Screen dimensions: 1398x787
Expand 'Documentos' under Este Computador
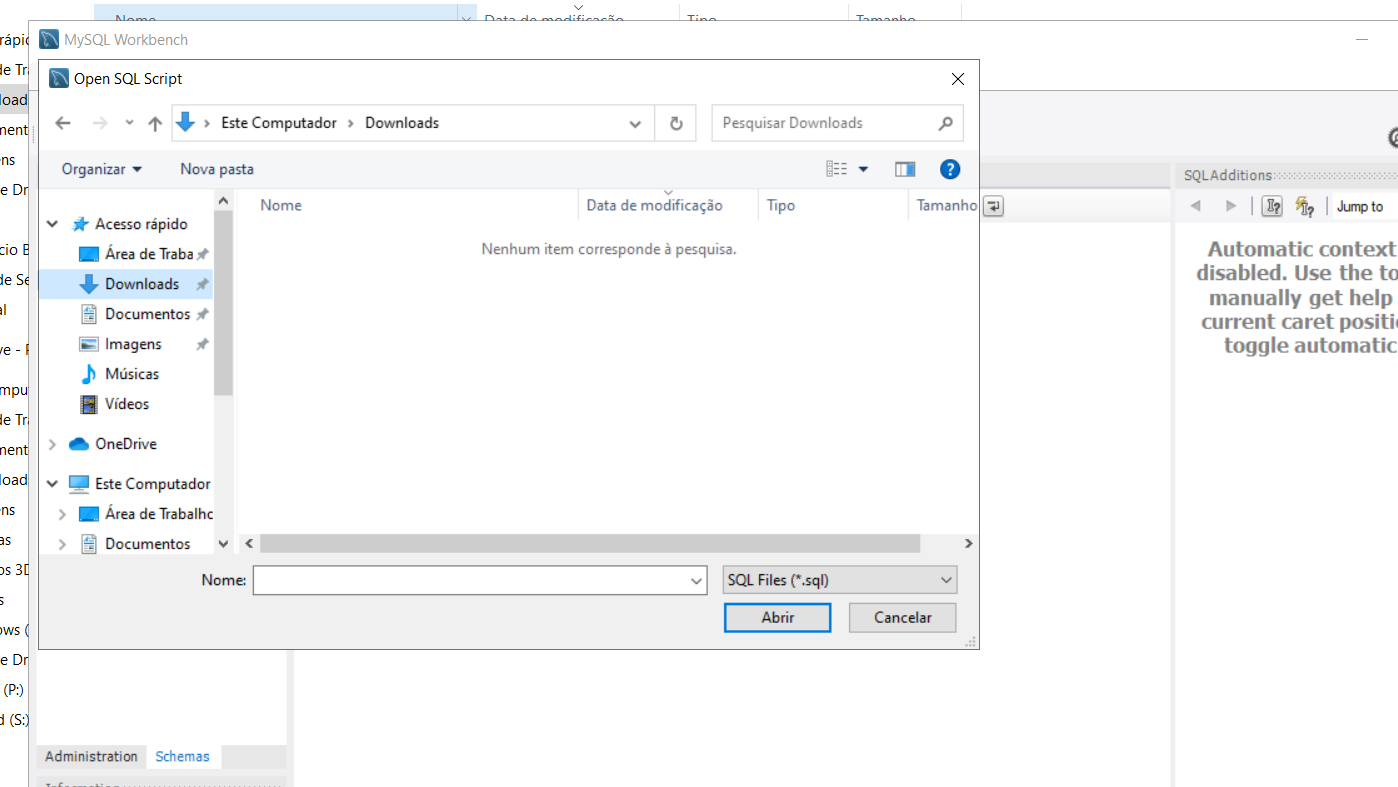click(x=63, y=544)
